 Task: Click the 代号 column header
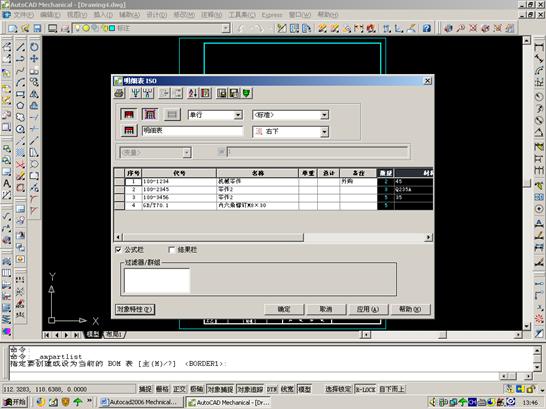[179, 173]
